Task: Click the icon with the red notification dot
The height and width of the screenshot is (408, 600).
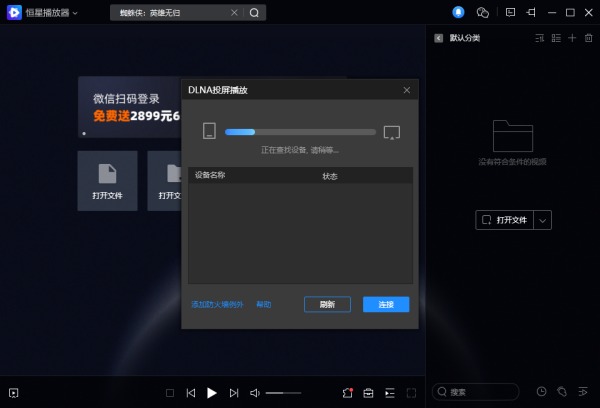Action: [347, 393]
